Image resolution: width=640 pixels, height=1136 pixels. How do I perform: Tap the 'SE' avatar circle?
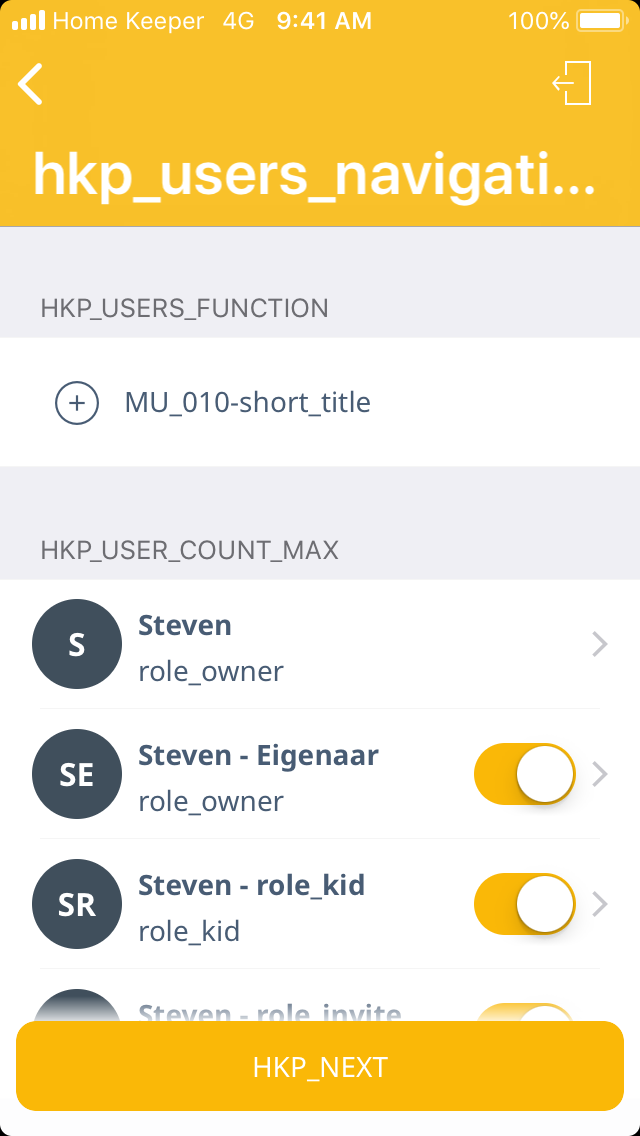tap(77, 774)
